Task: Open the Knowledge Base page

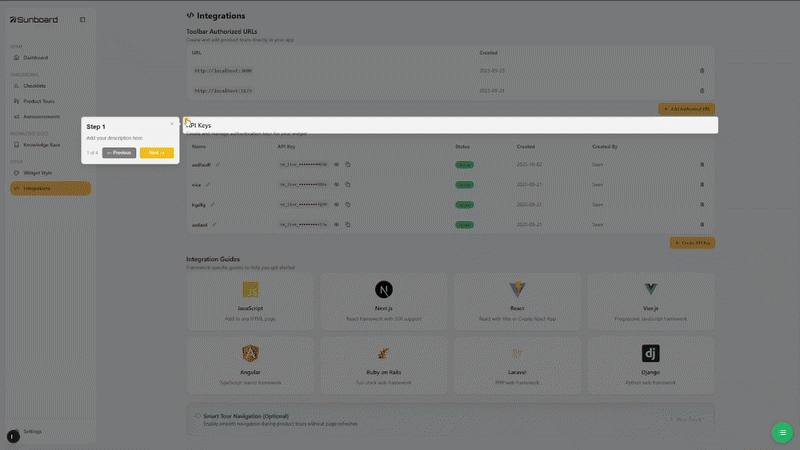Action: pos(41,145)
